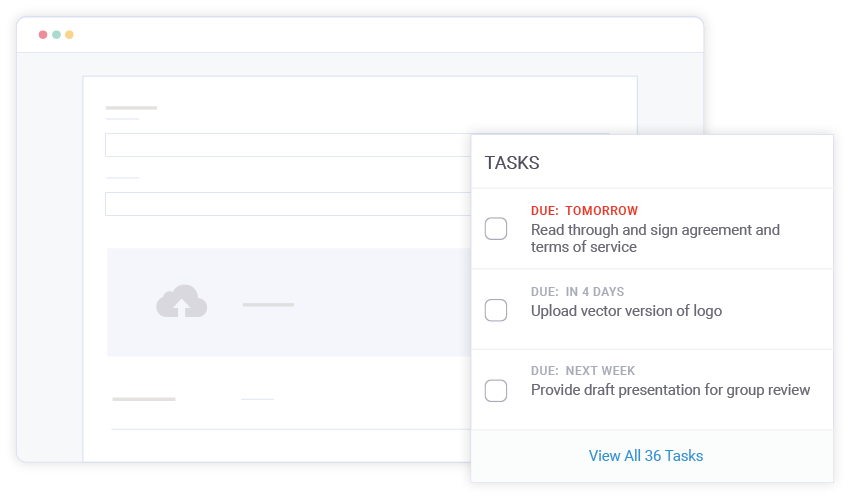Select the thick placeholder tab below upload area
Image resolution: width=850 pixels, height=499 pixels.
coord(144,399)
